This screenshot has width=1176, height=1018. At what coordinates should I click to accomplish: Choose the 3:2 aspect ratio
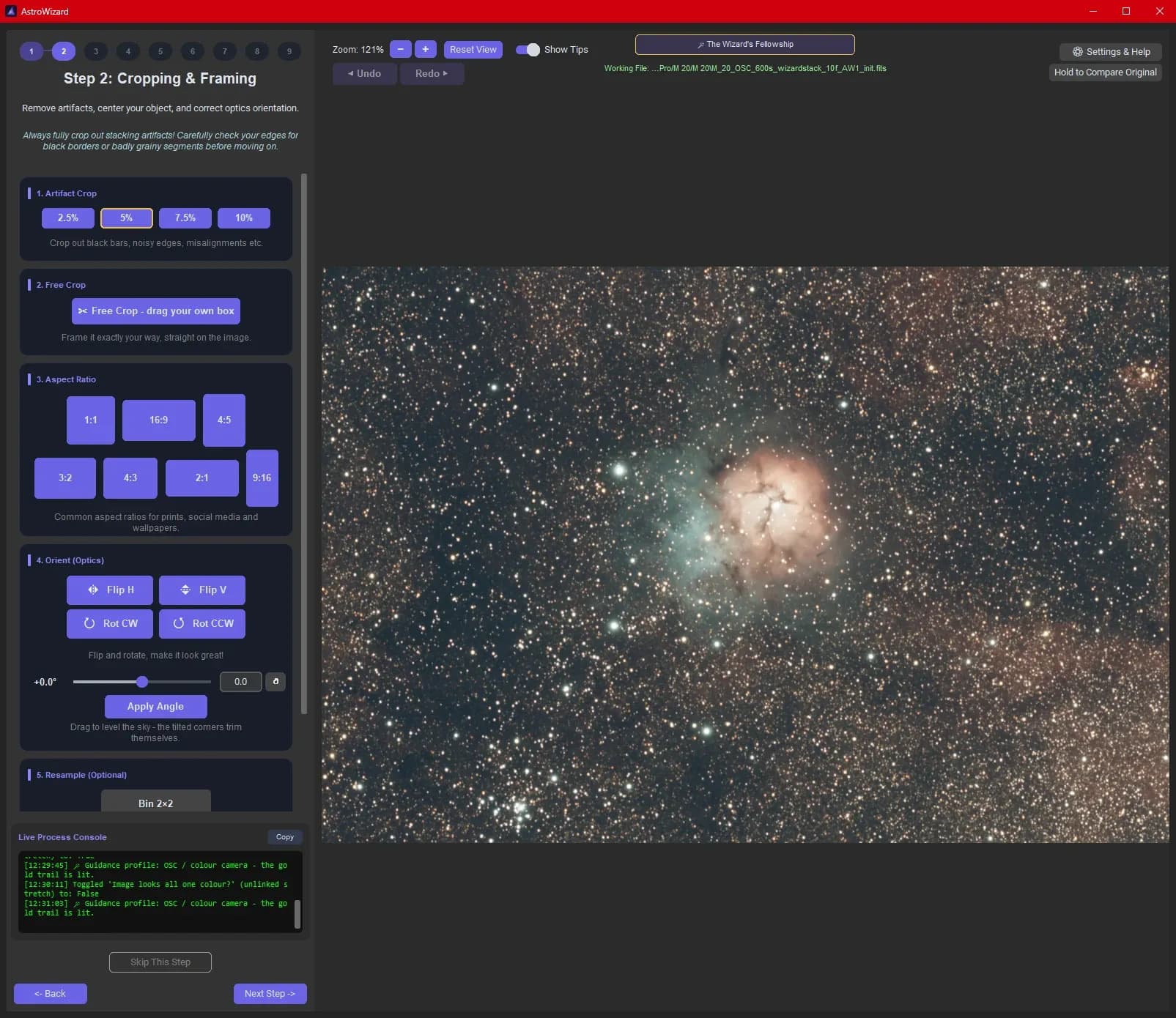coord(65,478)
